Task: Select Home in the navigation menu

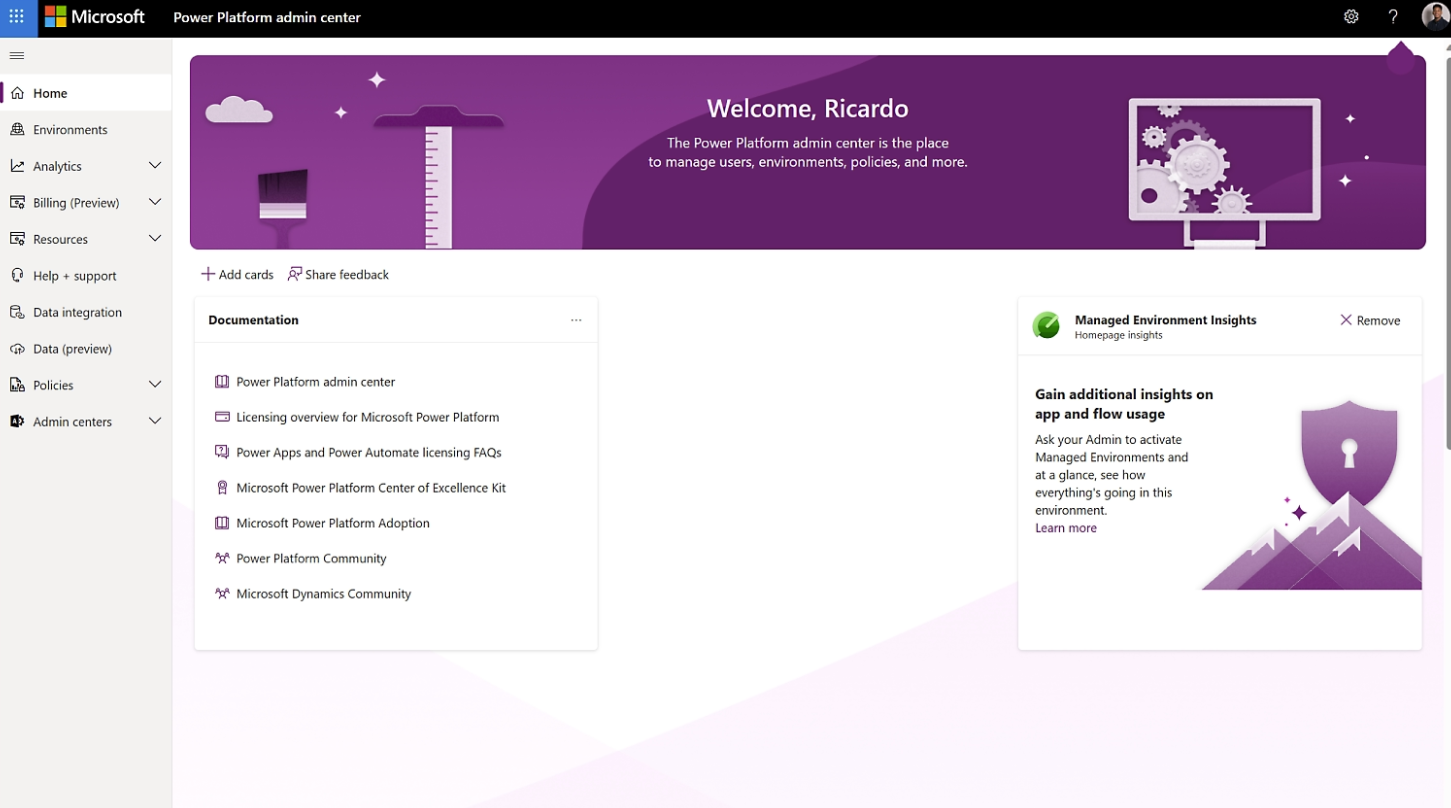Action: click(x=50, y=93)
